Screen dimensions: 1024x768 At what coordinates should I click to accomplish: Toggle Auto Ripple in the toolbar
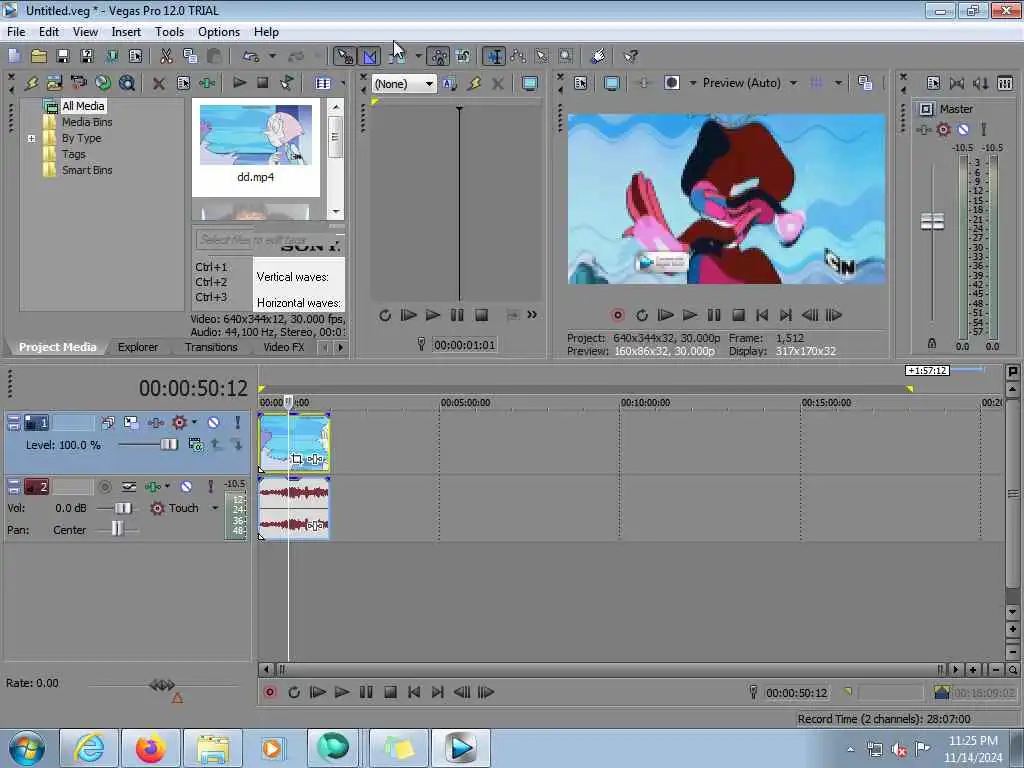396,56
